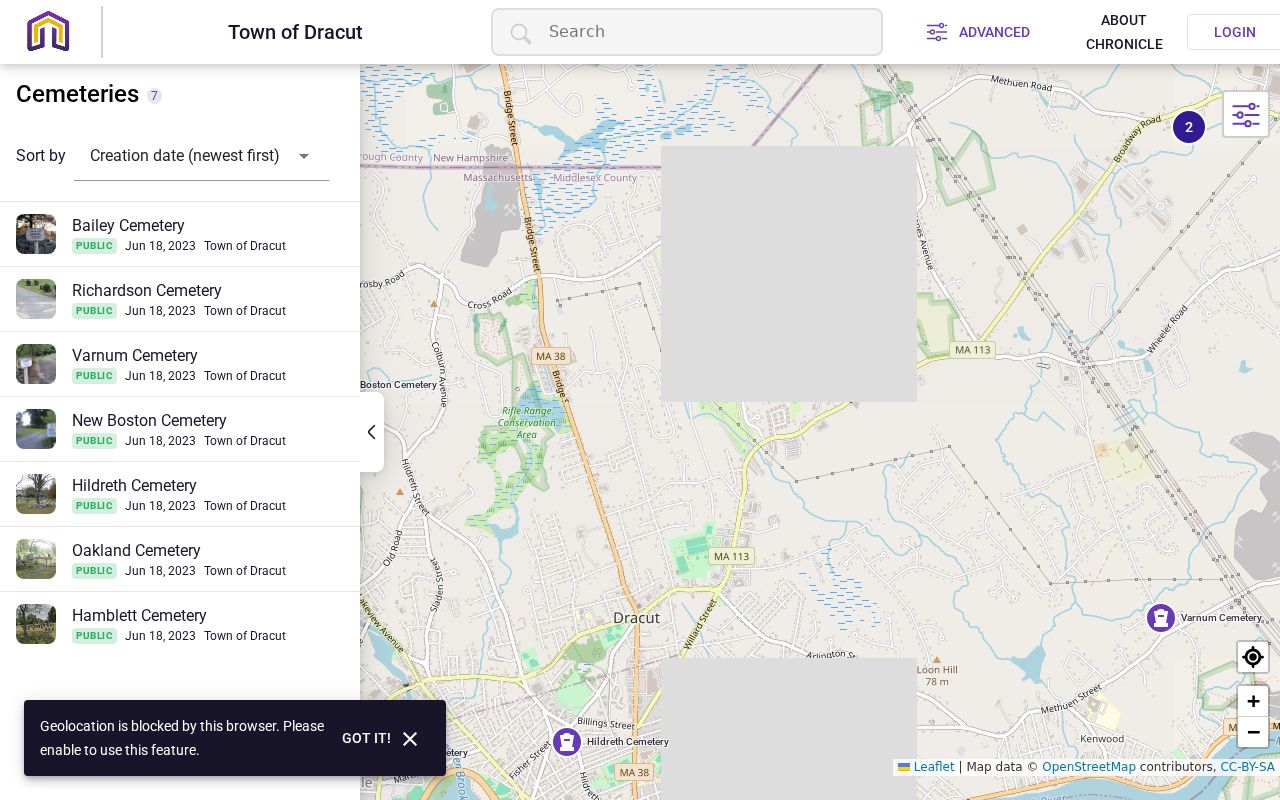This screenshot has width=1280, height=800.
Task: Open Oakland Cemetery thumbnail
Action: 36,559
